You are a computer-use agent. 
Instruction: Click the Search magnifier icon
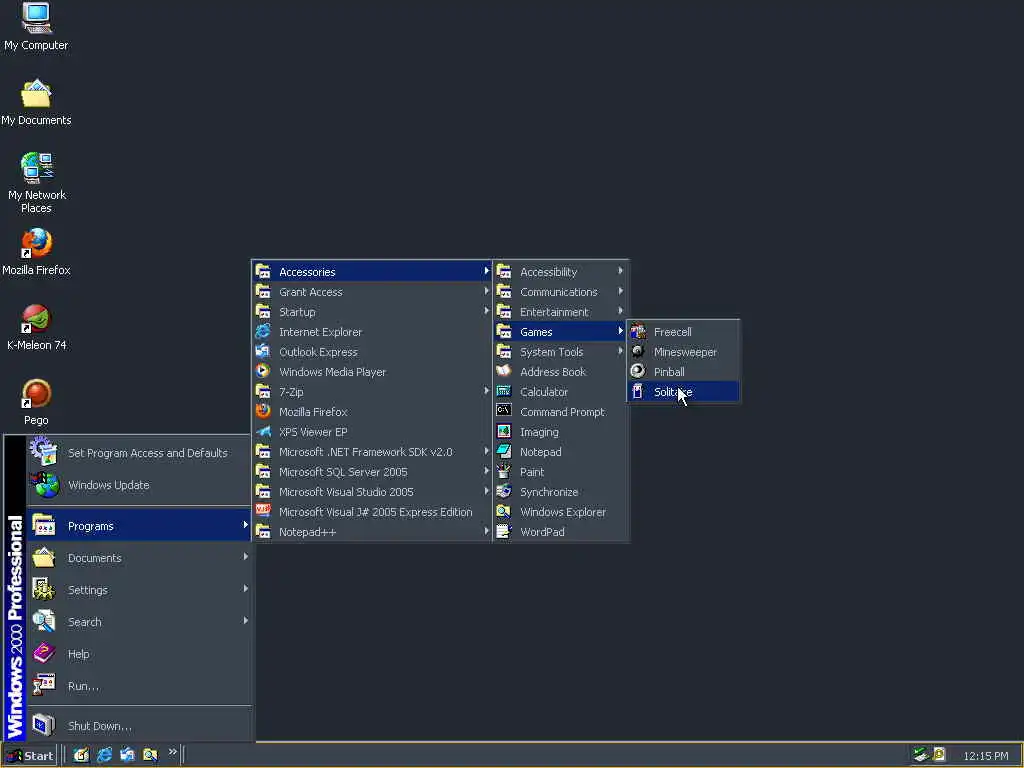(44, 621)
